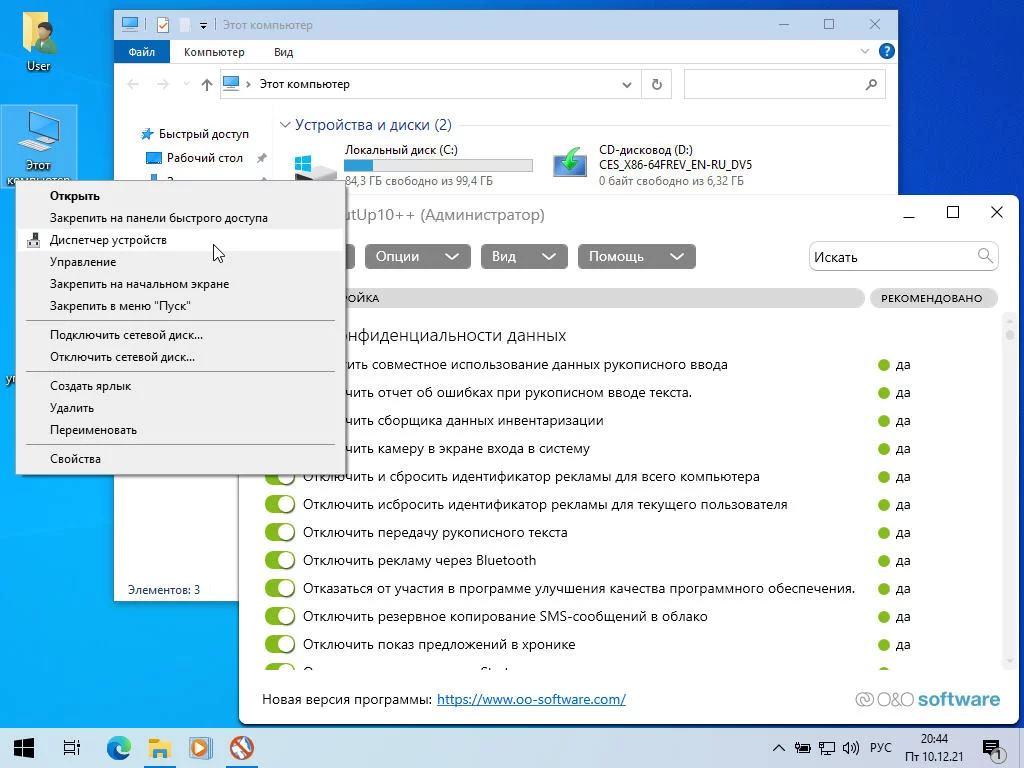Image resolution: width=1024 pixels, height=768 pixels.
Task: Click Quick Access star icon in sidebar
Action: click(148, 134)
